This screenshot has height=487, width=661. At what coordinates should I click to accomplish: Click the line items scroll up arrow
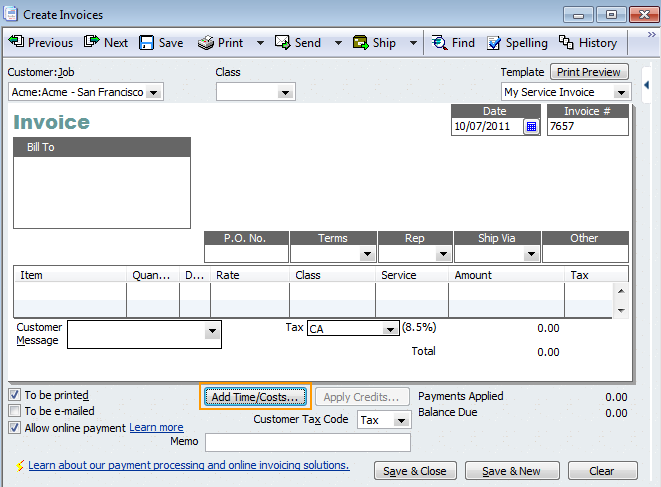[621, 291]
